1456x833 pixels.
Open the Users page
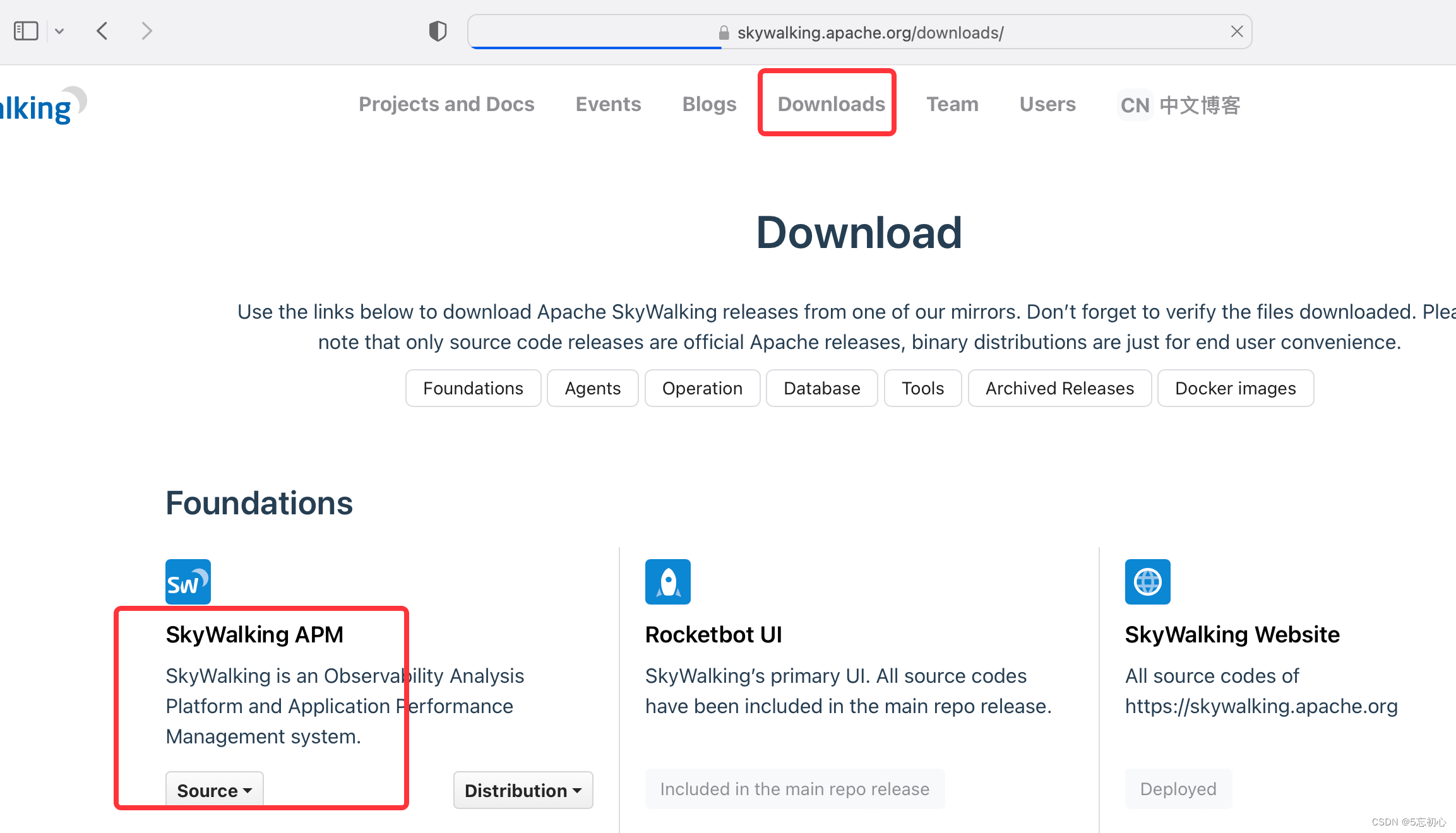1047,104
